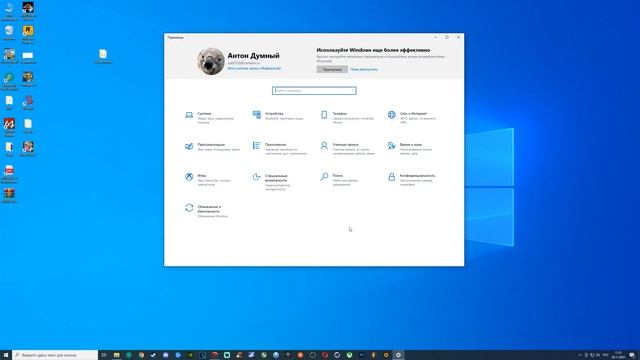Click the taskbar clock and date

618,355
